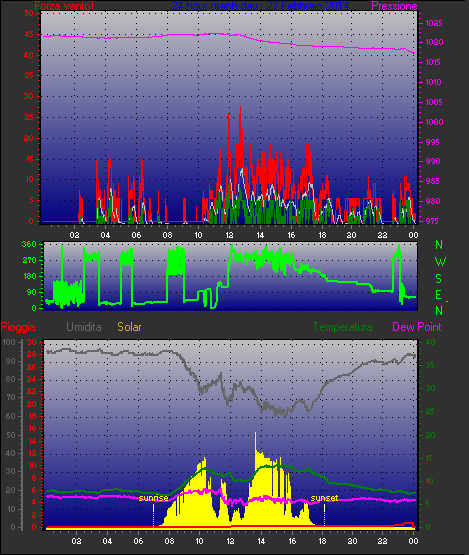Viewport: 469px width, 555px height.
Task: Click the 'Temperatura' legend label
Action: (342, 327)
